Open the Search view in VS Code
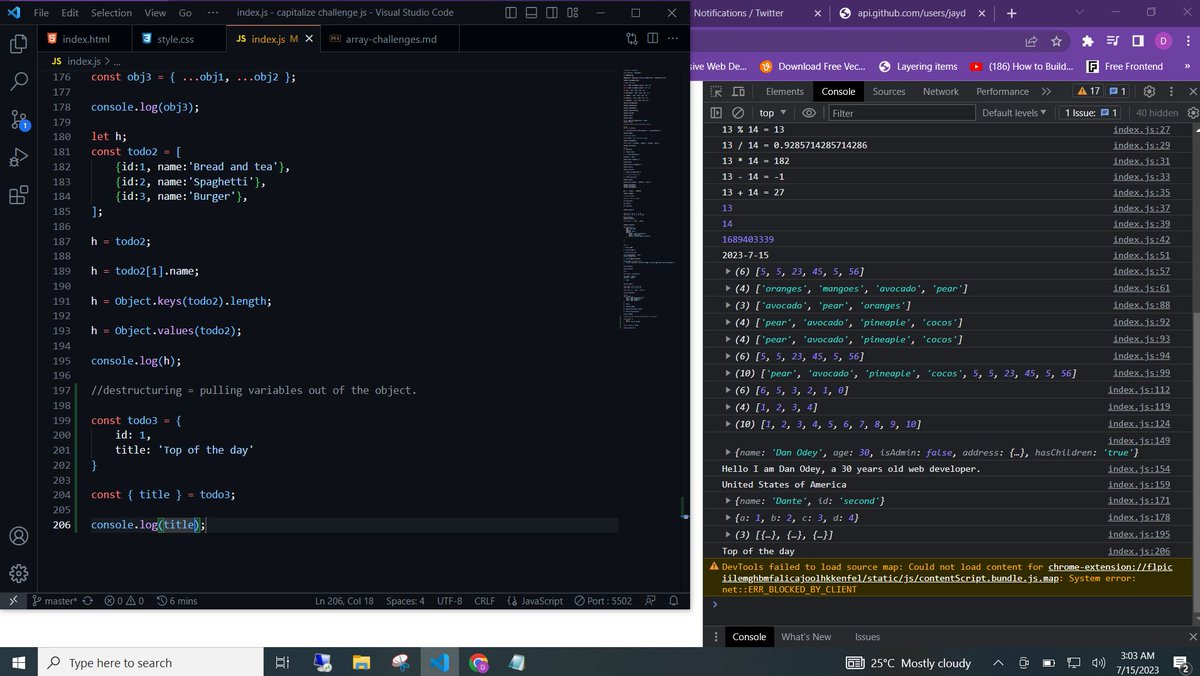Screen dimensions: 1200x676 pyautogui.click(x=18, y=81)
